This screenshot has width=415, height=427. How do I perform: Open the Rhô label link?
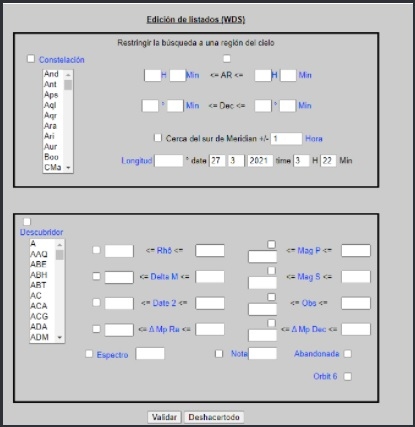164,250
